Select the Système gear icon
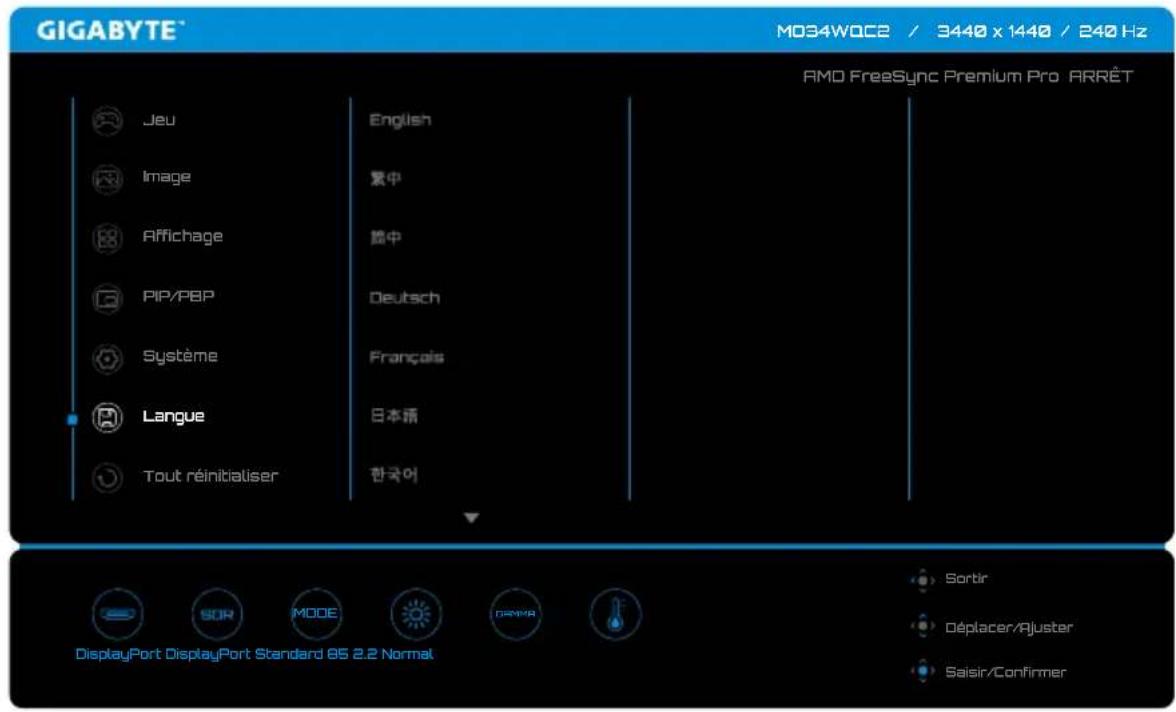The image size is (1176, 712). point(107,358)
